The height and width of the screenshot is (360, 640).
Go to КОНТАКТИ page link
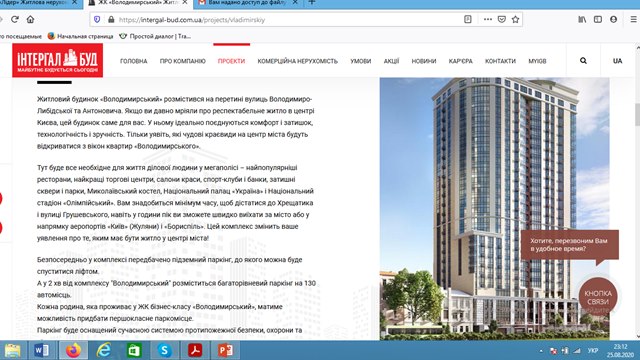[x=500, y=61]
